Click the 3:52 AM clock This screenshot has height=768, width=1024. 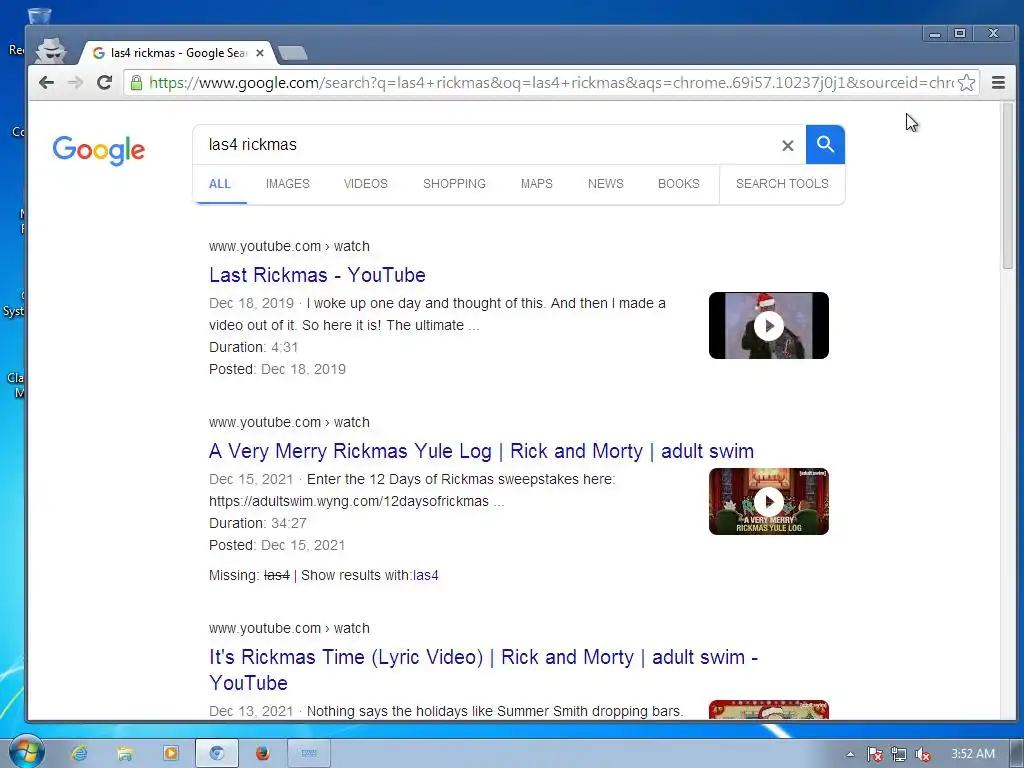point(972,754)
